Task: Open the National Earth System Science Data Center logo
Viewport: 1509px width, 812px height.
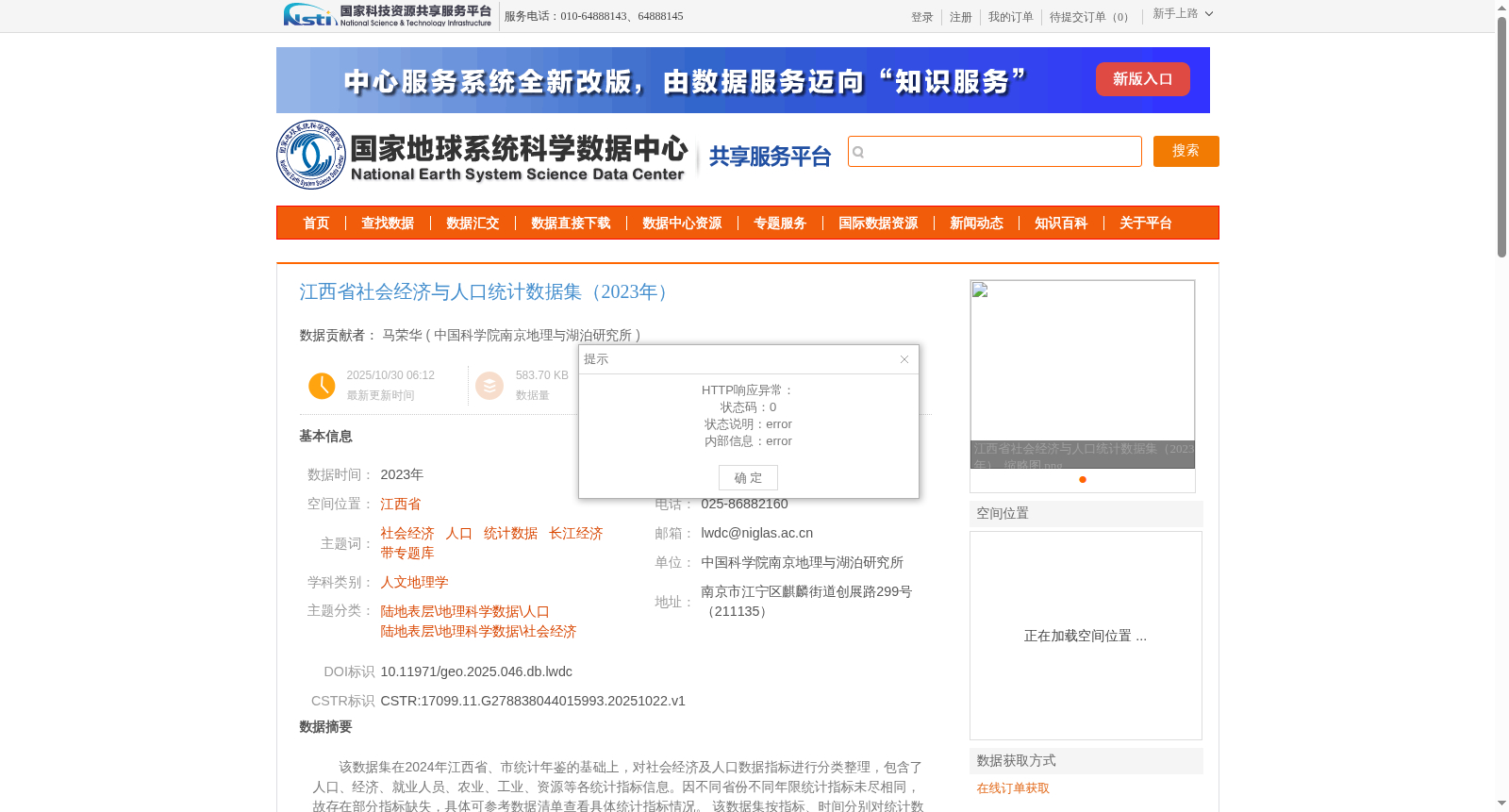Action: (483, 155)
